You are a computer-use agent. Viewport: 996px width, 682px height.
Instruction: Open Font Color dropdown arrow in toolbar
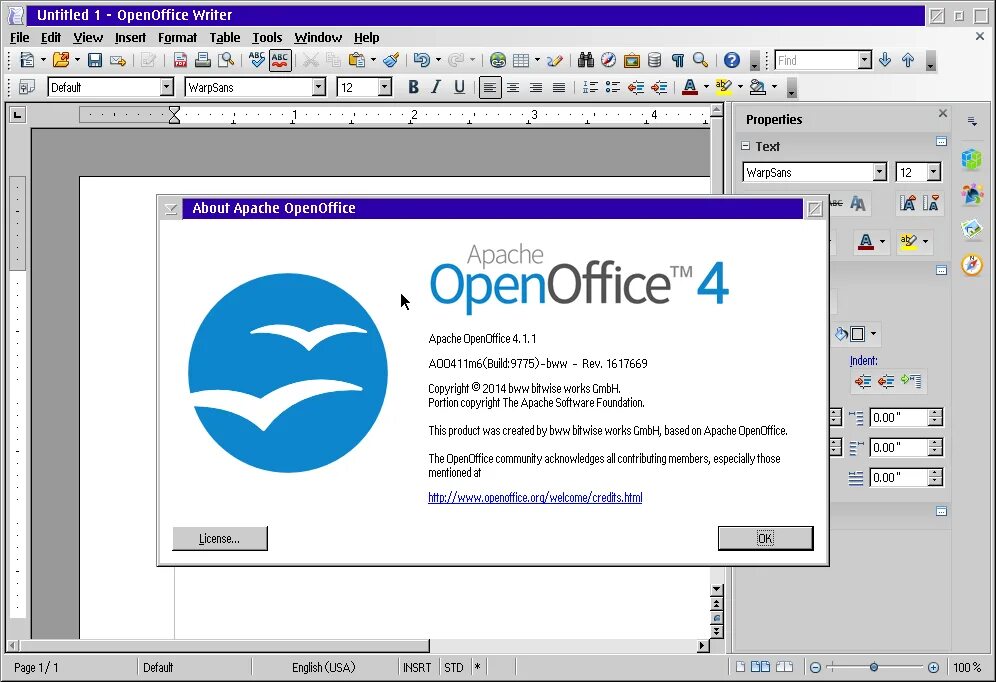(706, 87)
